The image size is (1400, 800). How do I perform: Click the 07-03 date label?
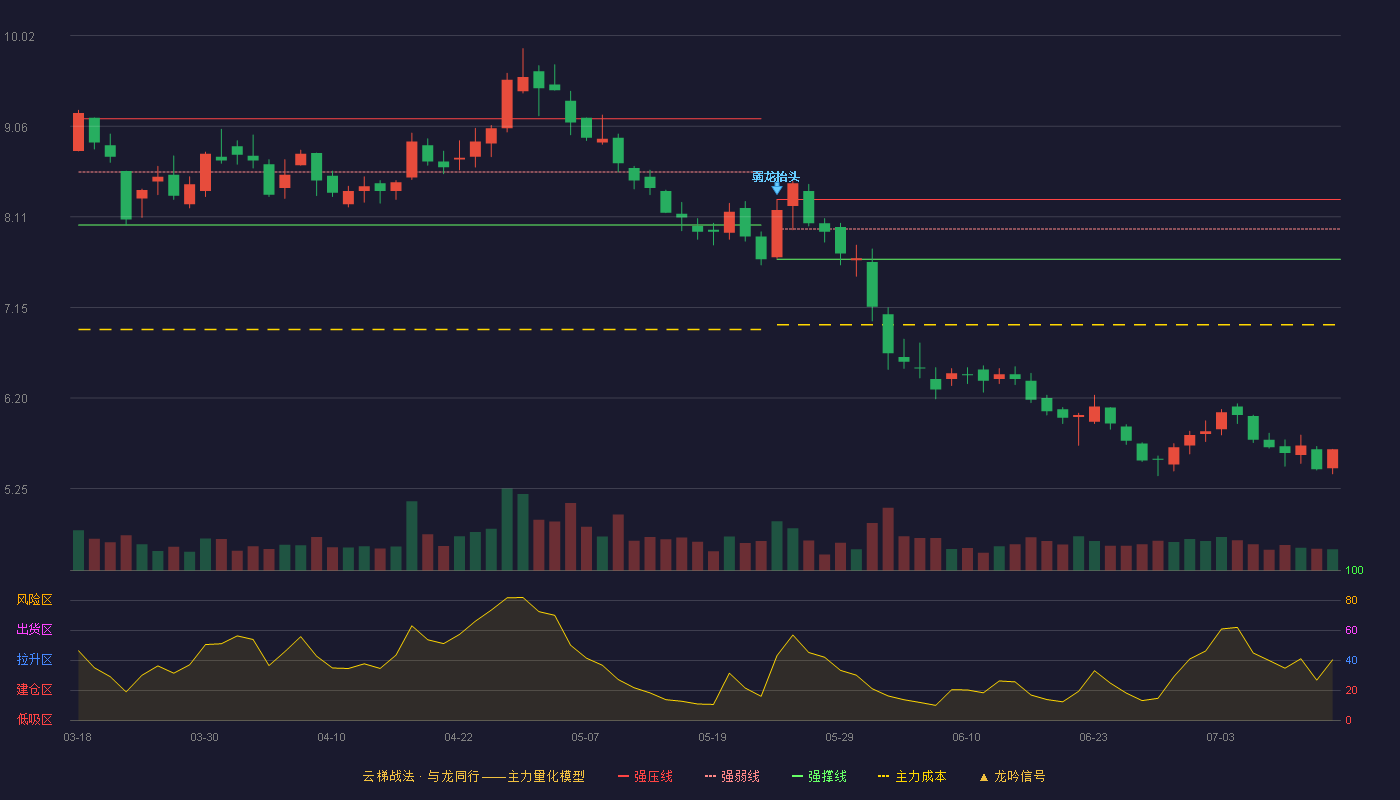click(x=1220, y=737)
